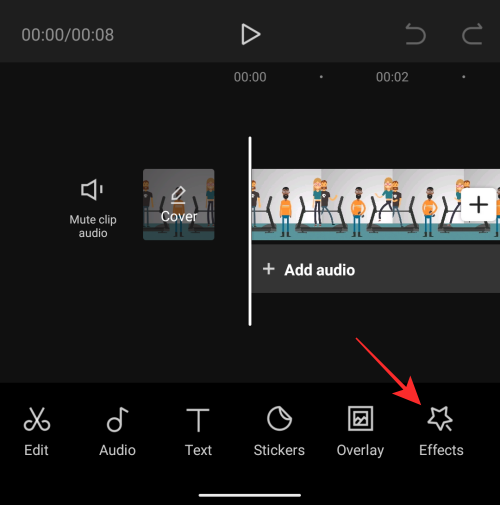The image size is (500, 505).
Task: Open the Edit scissors tool
Action: click(37, 432)
